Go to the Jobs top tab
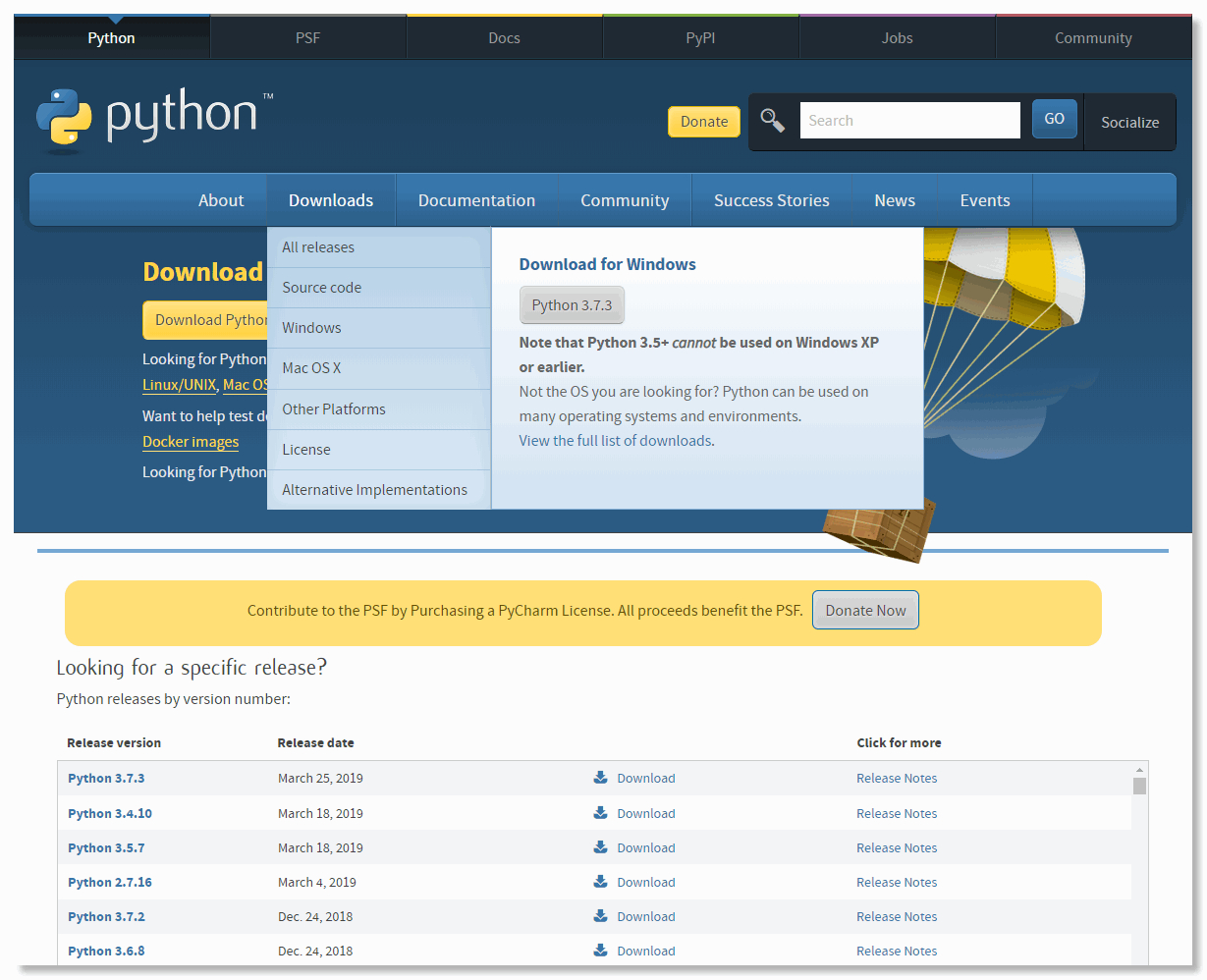Image resolution: width=1207 pixels, height=980 pixels. coord(898,38)
